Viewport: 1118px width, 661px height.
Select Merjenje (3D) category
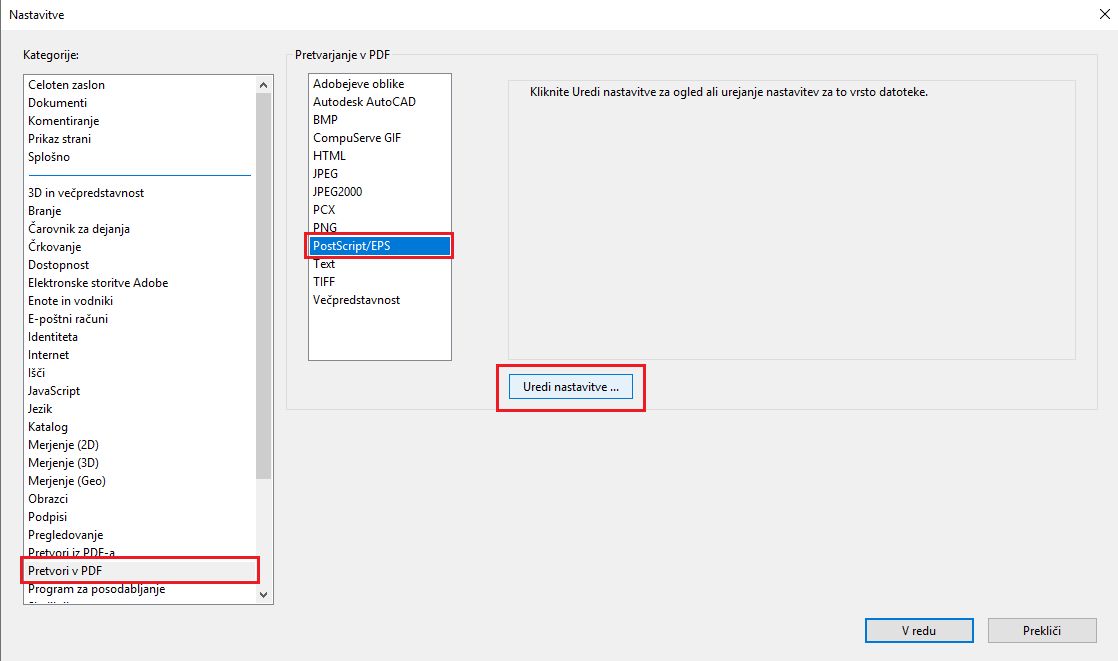pyautogui.click(x=63, y=462)
